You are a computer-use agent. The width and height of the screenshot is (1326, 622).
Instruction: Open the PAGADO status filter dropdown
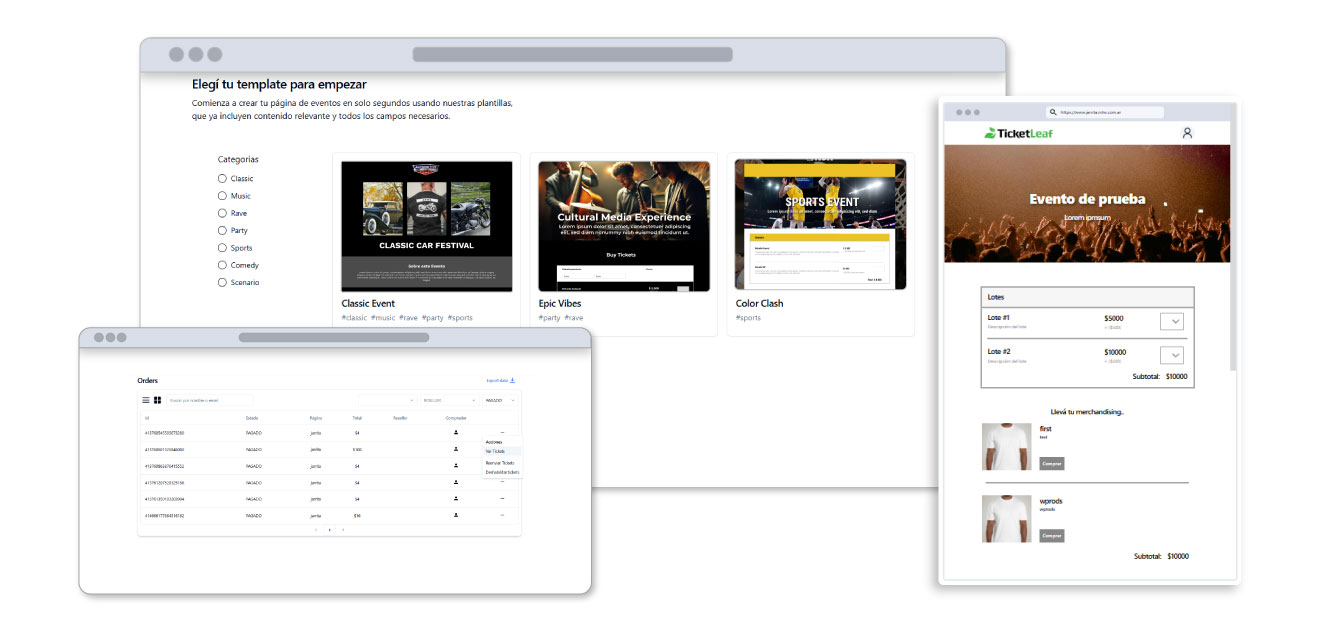coord(500,400)
